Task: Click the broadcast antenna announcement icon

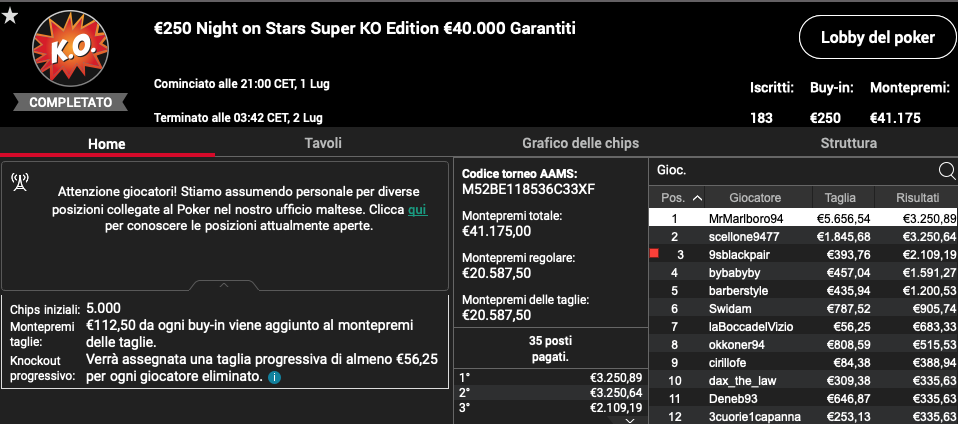Action: (20, 182)
